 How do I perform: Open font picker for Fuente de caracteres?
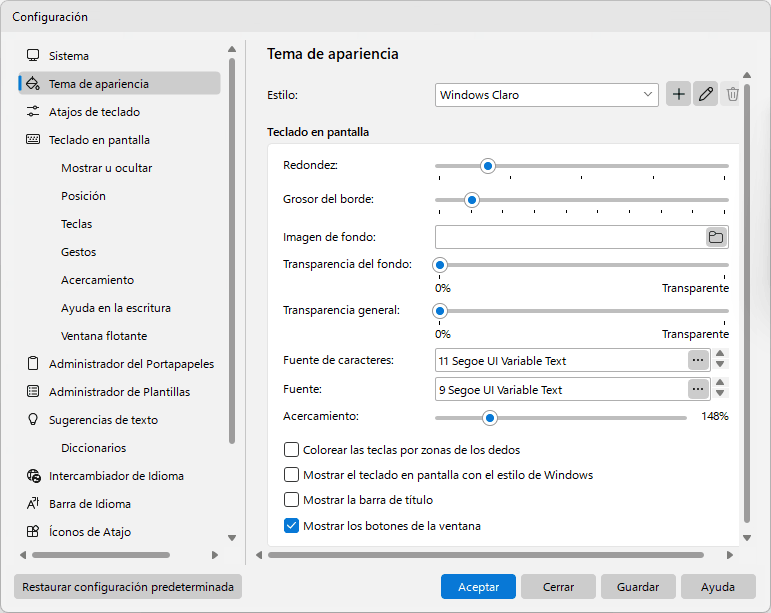698,360
